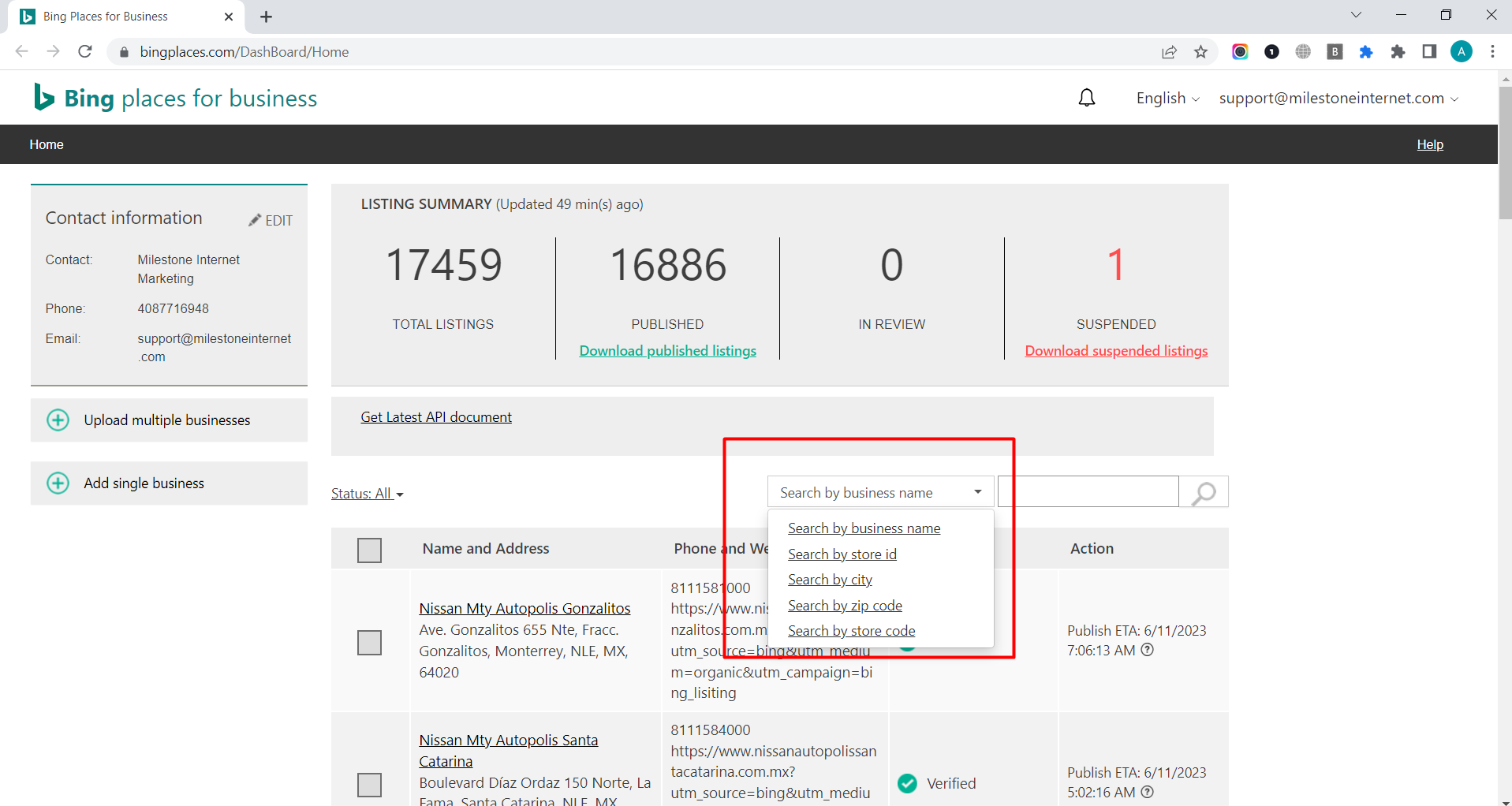
Task: Open a new browser tab
Action: [267, 17]
